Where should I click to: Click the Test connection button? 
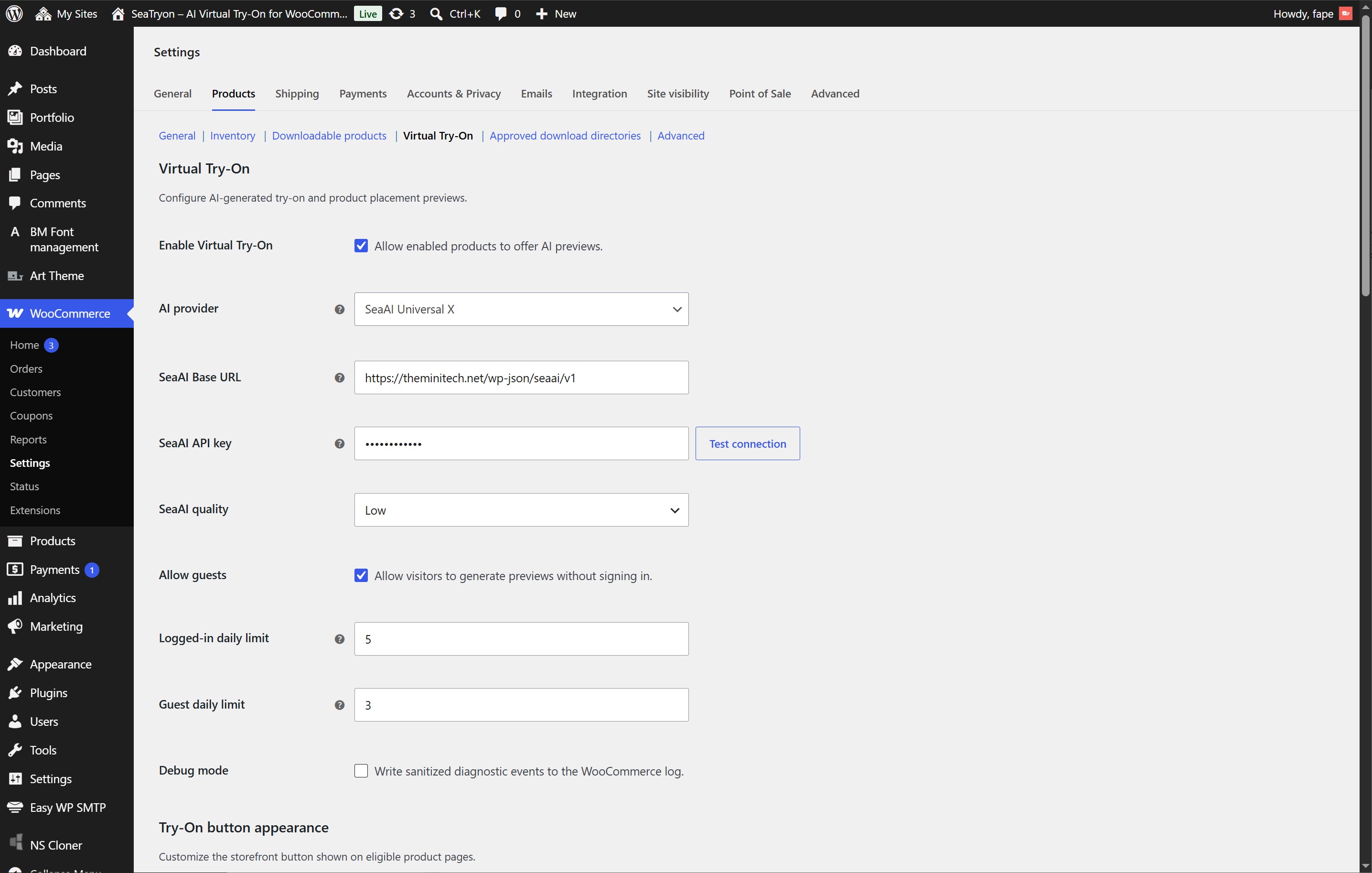coord(748,444)
